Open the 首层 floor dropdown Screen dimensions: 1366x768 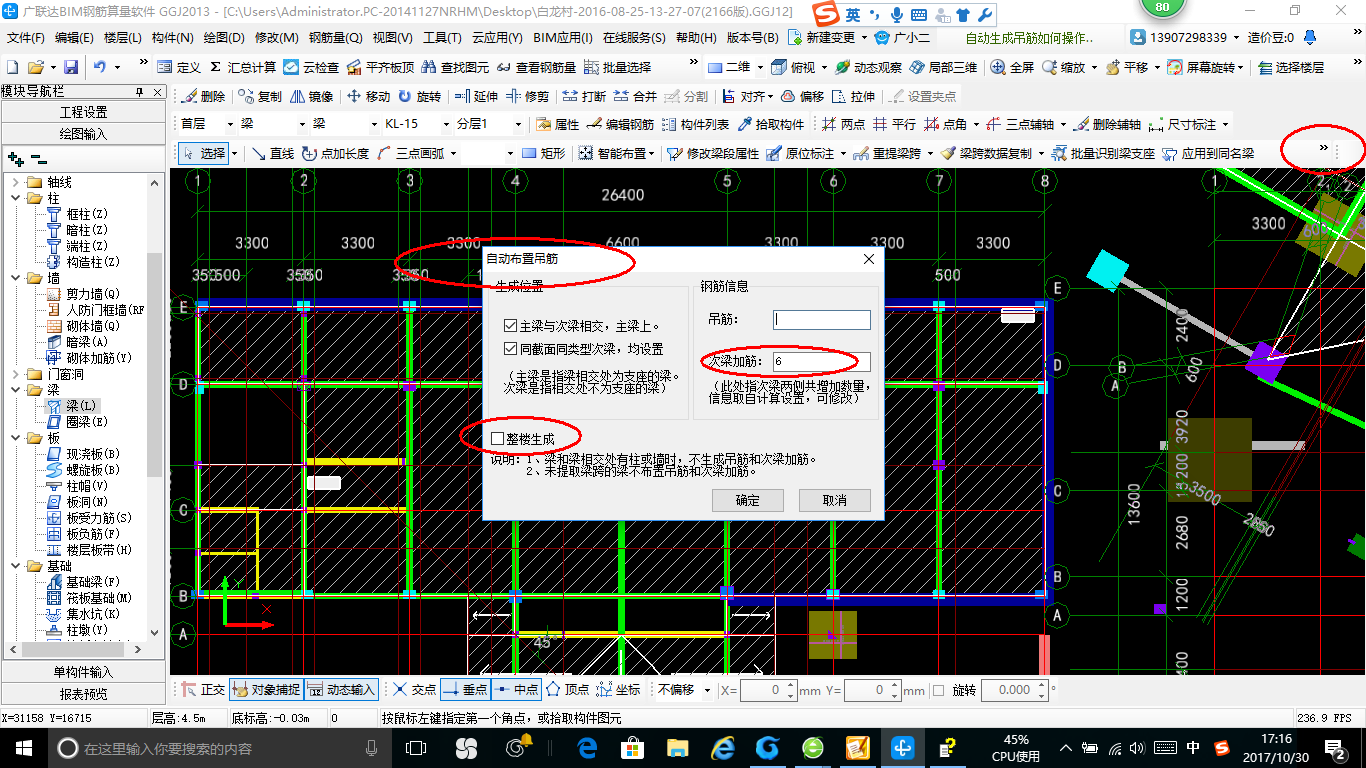point(229,124)
